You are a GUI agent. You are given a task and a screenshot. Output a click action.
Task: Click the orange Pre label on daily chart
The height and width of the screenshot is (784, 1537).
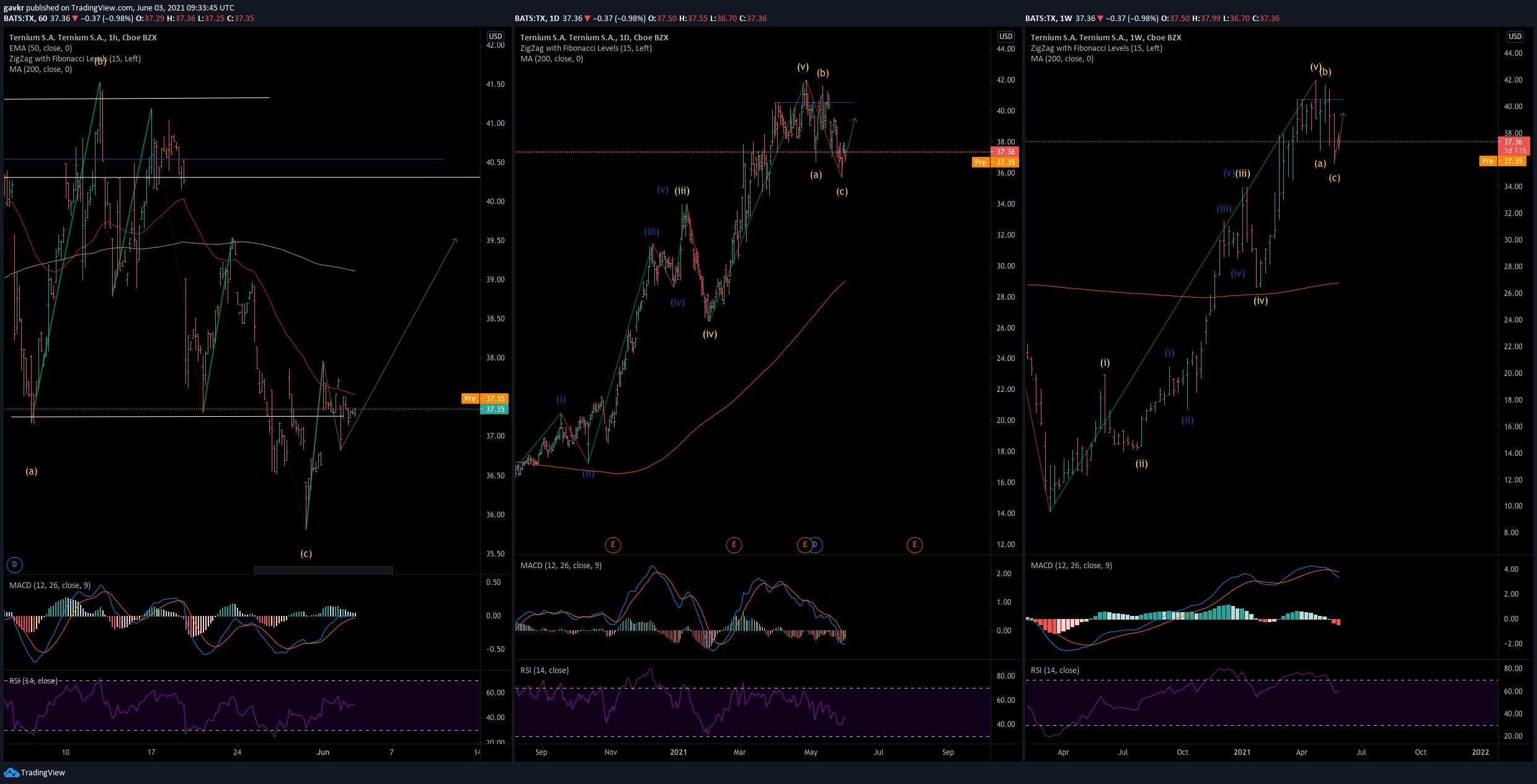click(980, 163)
